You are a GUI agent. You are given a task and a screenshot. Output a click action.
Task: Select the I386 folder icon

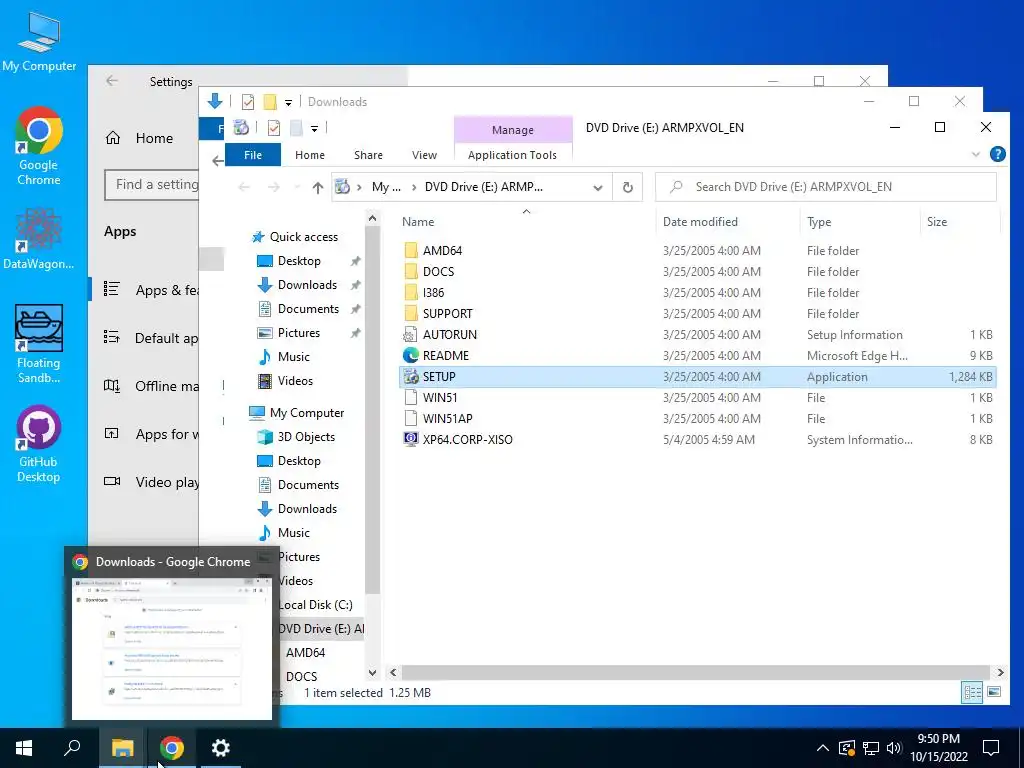pos(411,292)
